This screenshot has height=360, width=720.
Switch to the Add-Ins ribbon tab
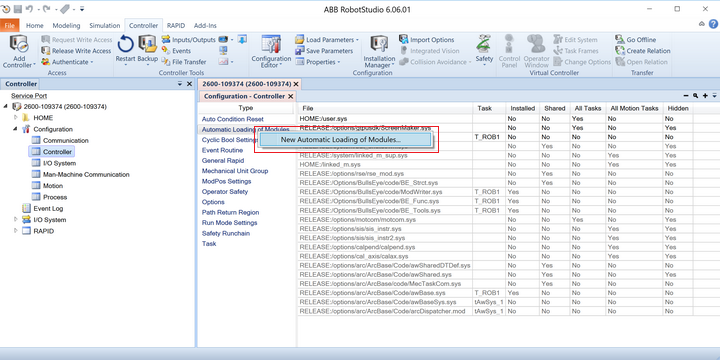pyautogui.click(x=205, y=26)
